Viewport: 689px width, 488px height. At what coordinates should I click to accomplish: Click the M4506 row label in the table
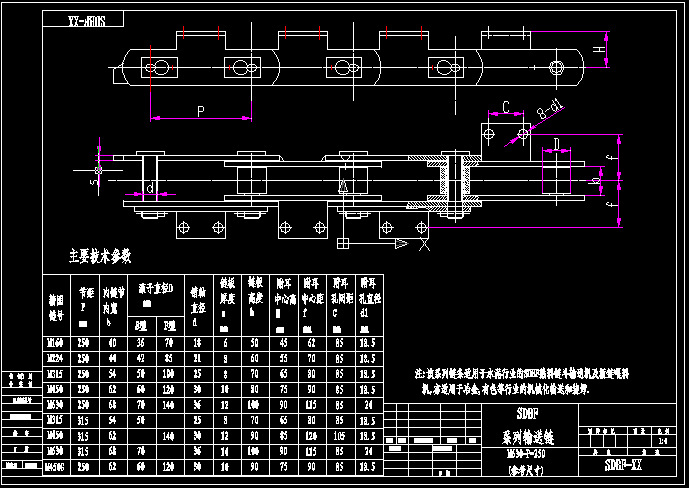coord(56,466)
